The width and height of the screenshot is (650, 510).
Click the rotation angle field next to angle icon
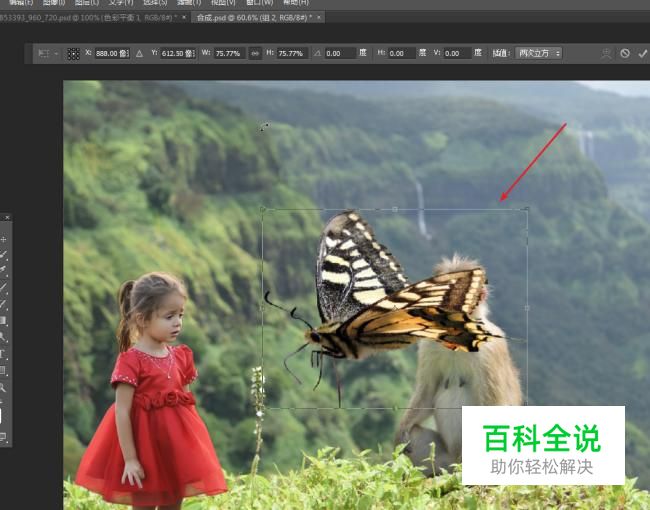coord(340,53)
